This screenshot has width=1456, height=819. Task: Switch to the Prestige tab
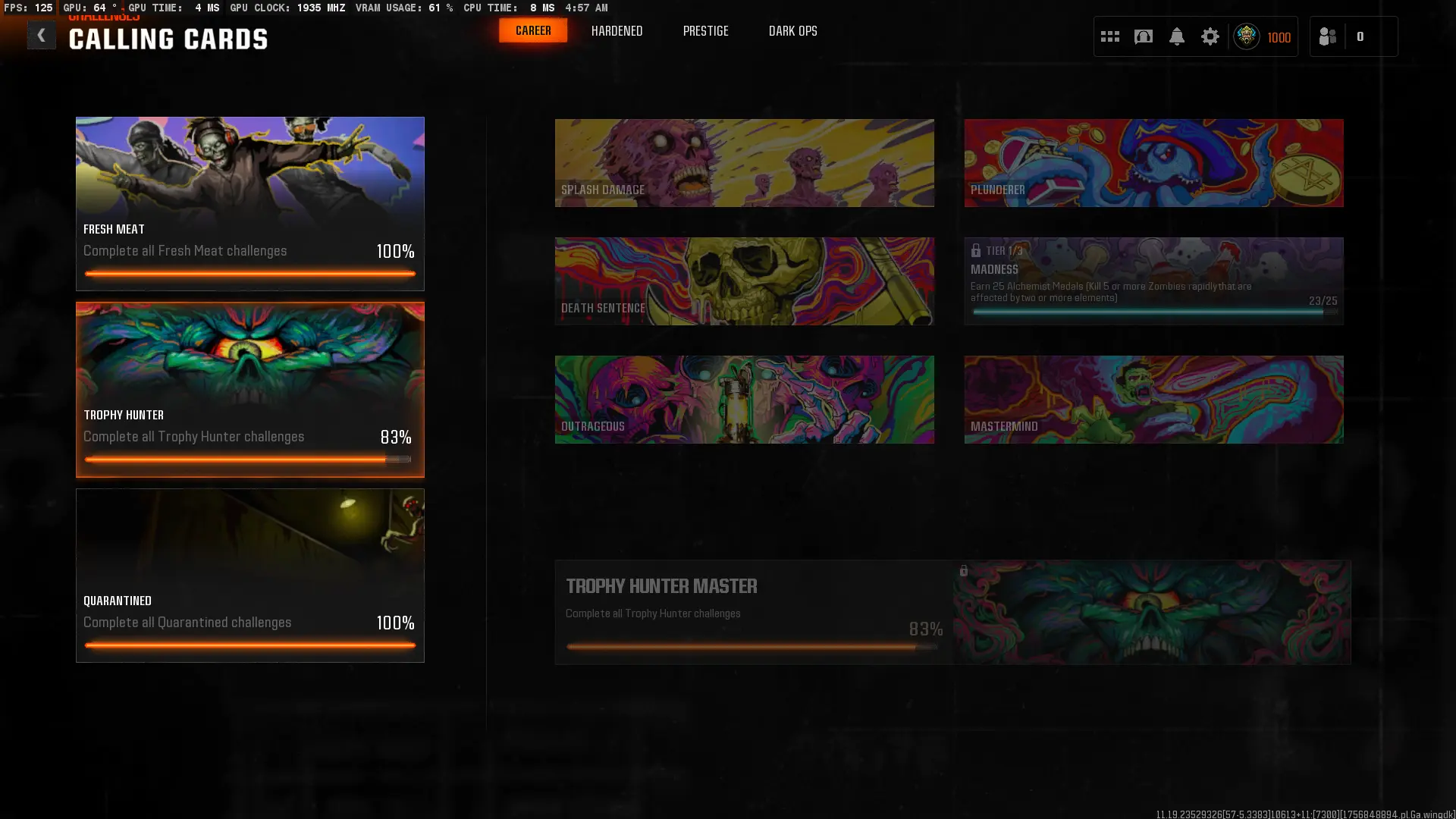coord(705,31)
